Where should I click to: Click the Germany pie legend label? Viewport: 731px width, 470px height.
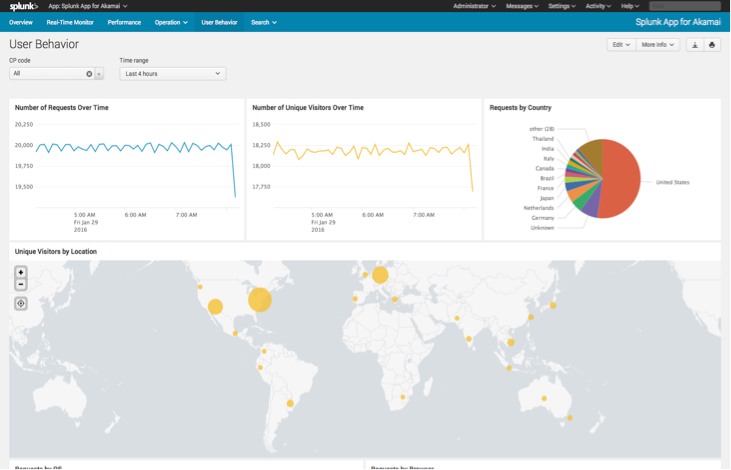[543, 218]
